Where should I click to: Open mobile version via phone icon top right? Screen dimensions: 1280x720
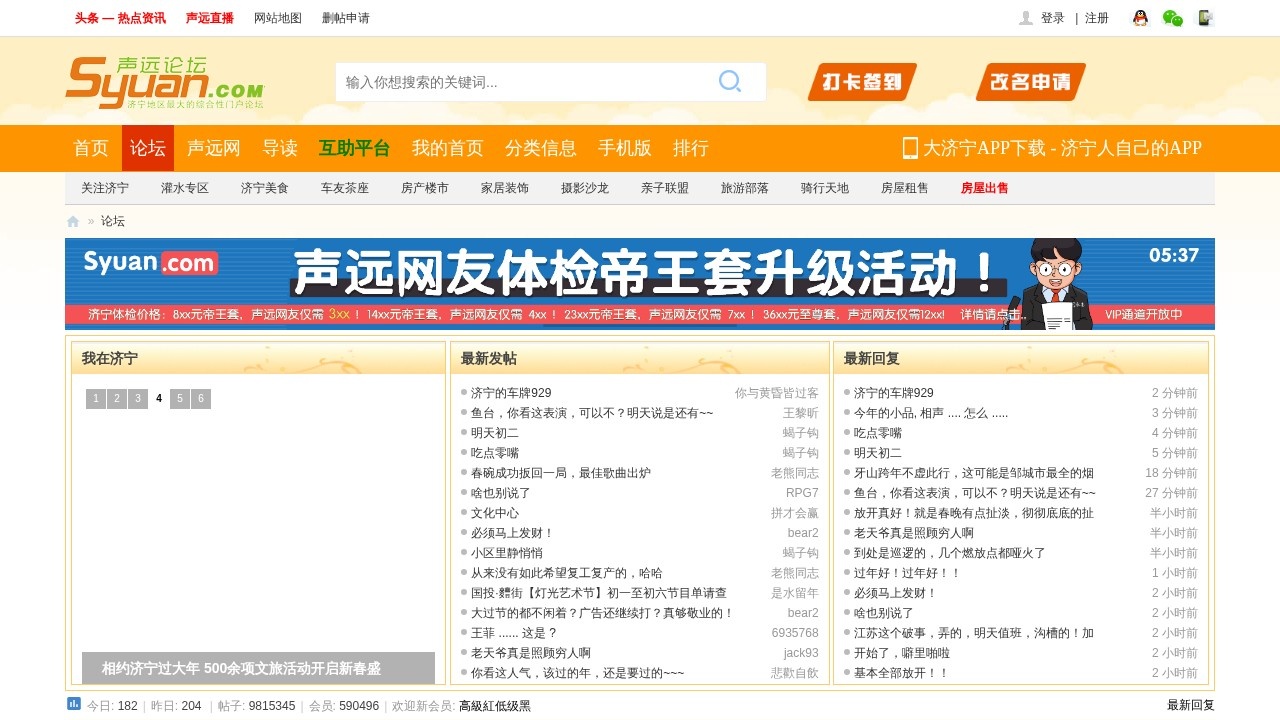point(1204,17)
